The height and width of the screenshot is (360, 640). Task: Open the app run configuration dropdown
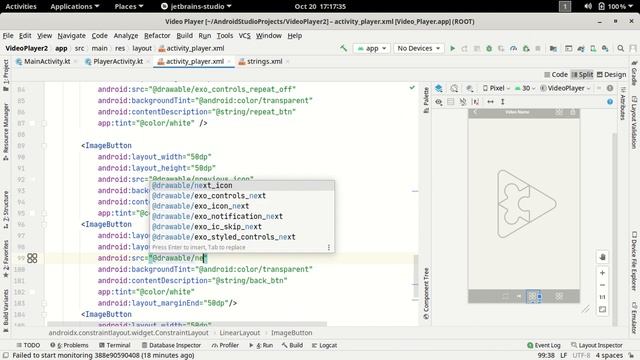372,48
